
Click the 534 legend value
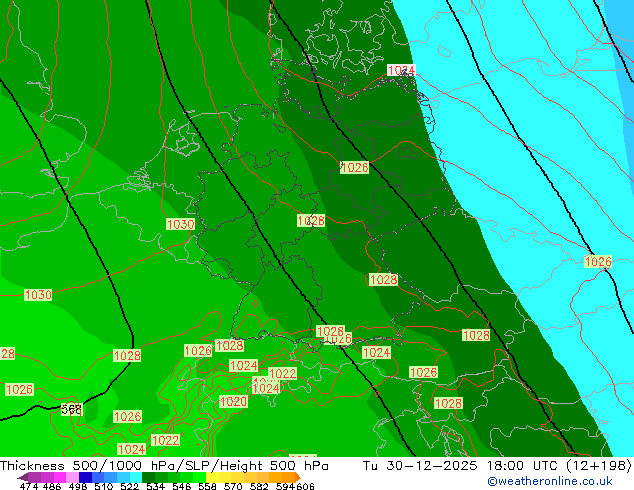155,486
